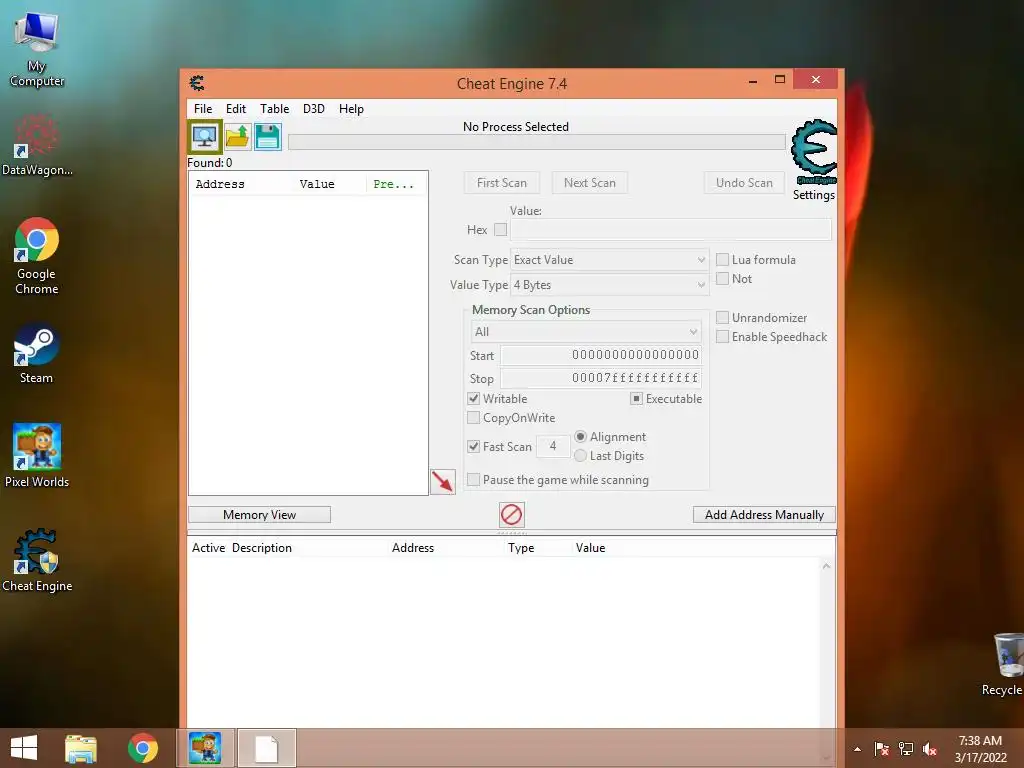Open the Cheat Engine desktop shortcut
The width and height of the screenshot is (1024, 768).
tap(37, 560)
